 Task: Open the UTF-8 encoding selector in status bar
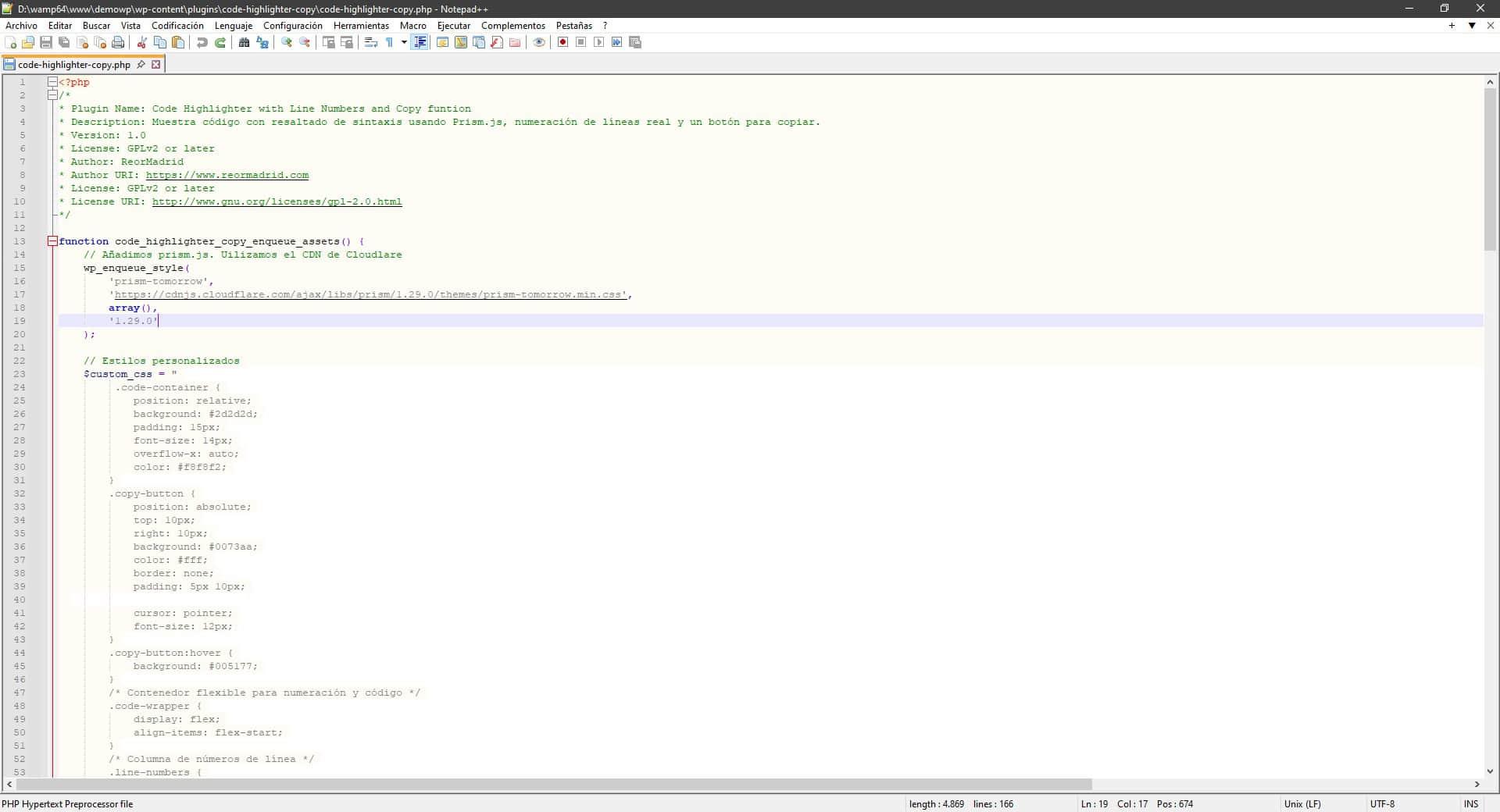pyautogui.click(x=1382, y=803)
